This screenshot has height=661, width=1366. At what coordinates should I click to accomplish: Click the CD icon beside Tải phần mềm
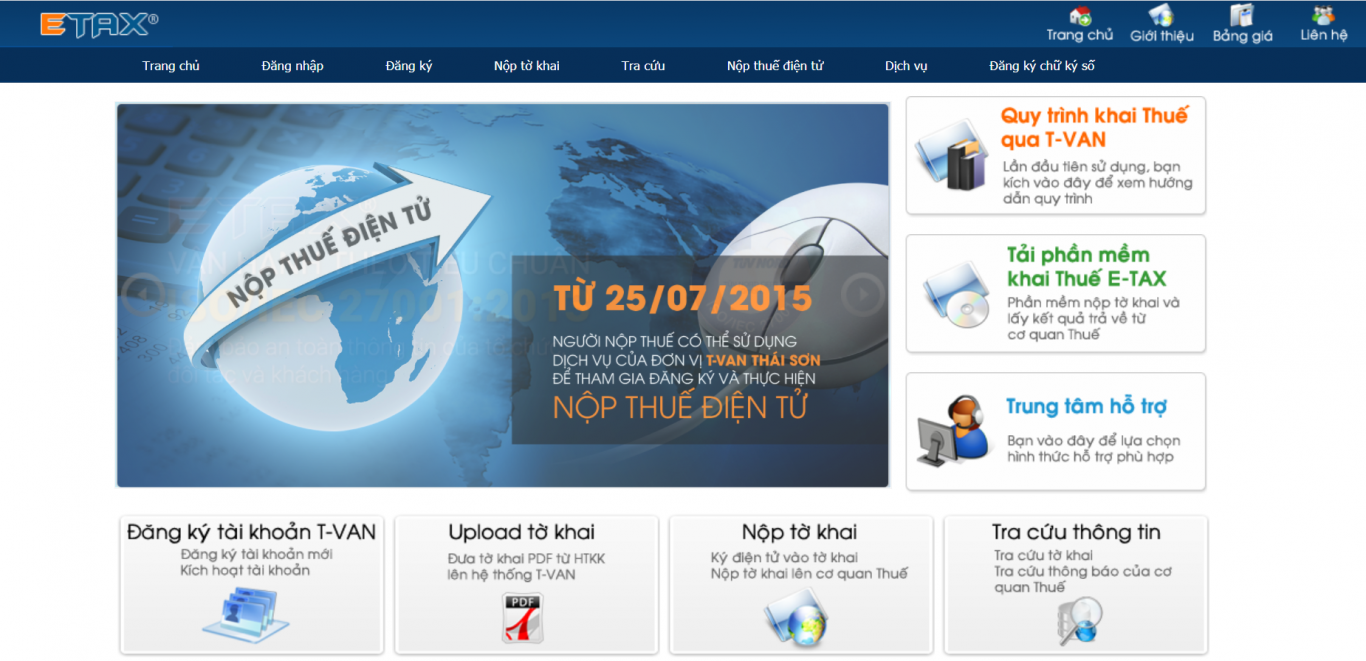956,295
